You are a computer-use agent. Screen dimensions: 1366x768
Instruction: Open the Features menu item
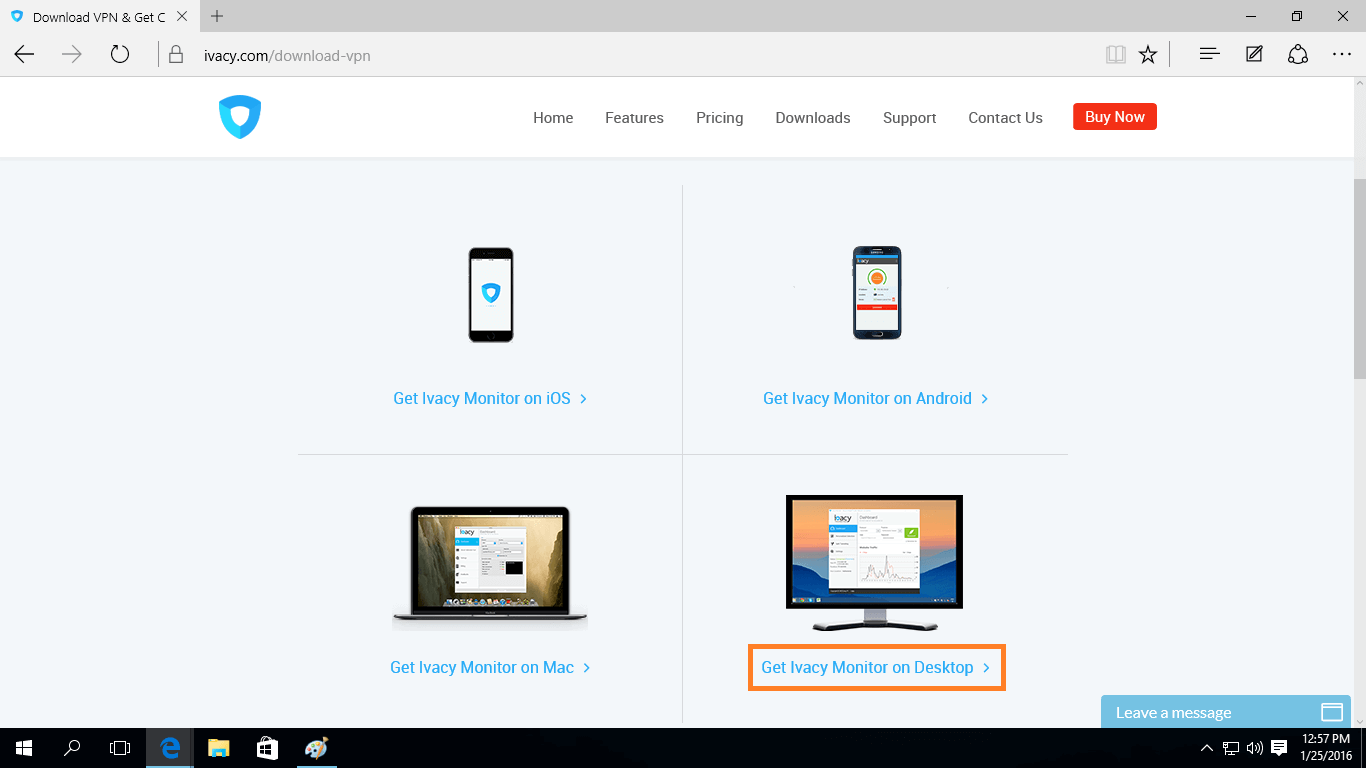[634, 117]
